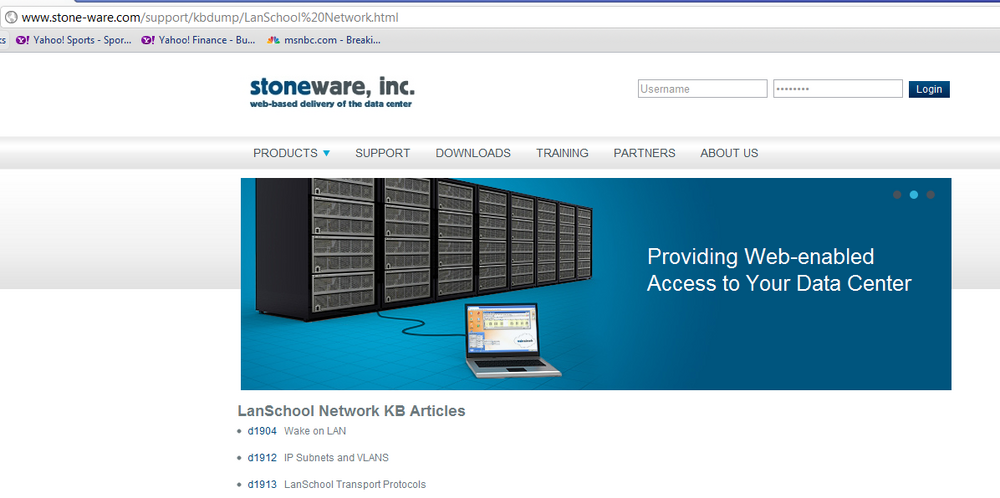Click the 'Wake on LAN' text

pos(315,431)
